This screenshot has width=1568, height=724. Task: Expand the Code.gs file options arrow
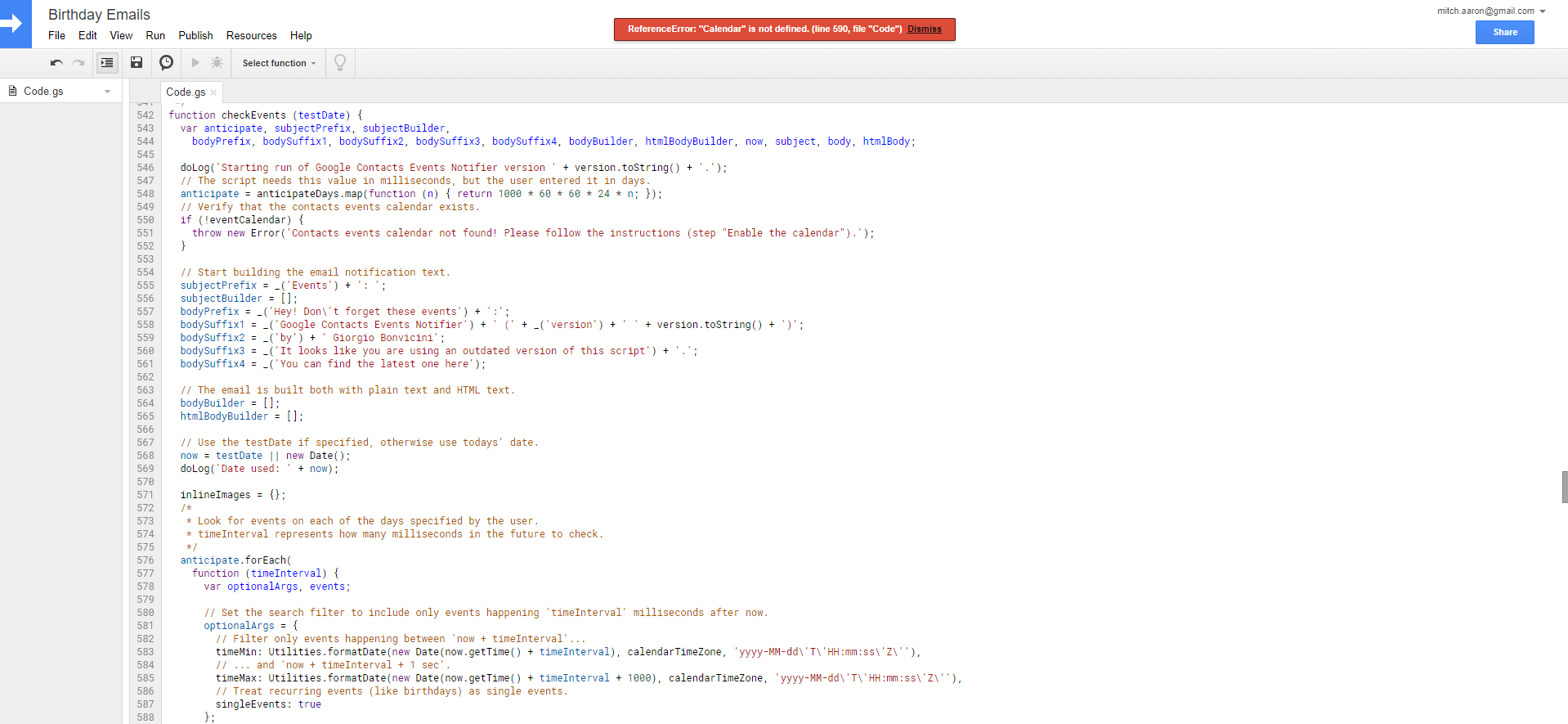tap(107, 92)
